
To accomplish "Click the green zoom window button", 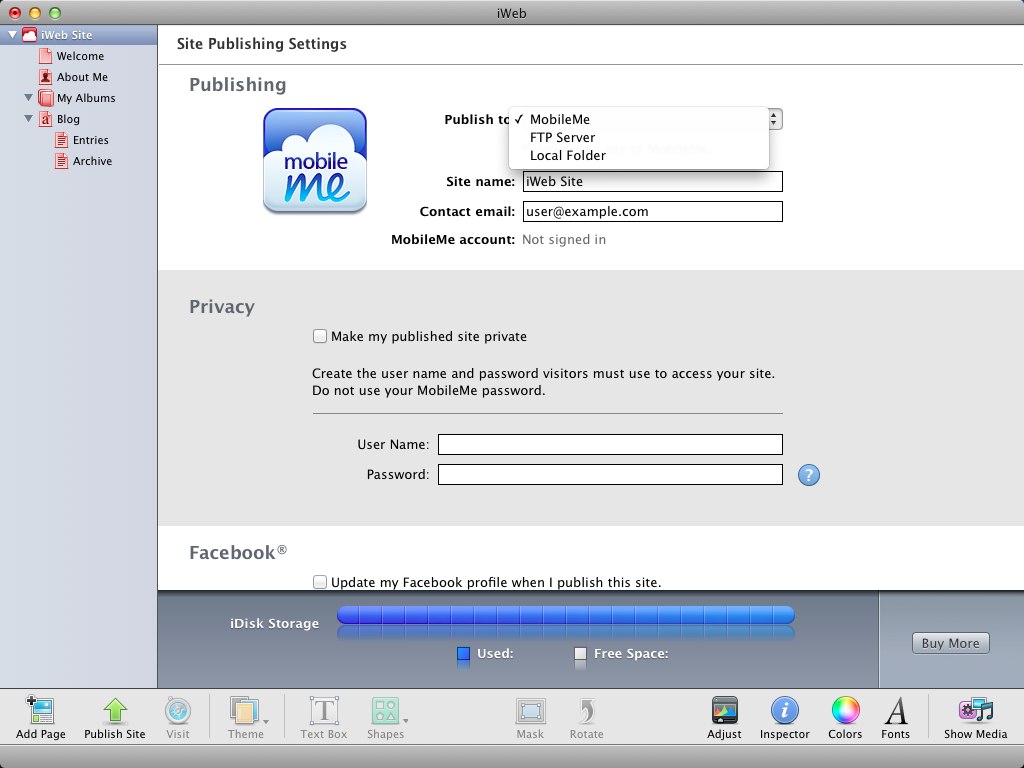I will (x=55, y=12).
